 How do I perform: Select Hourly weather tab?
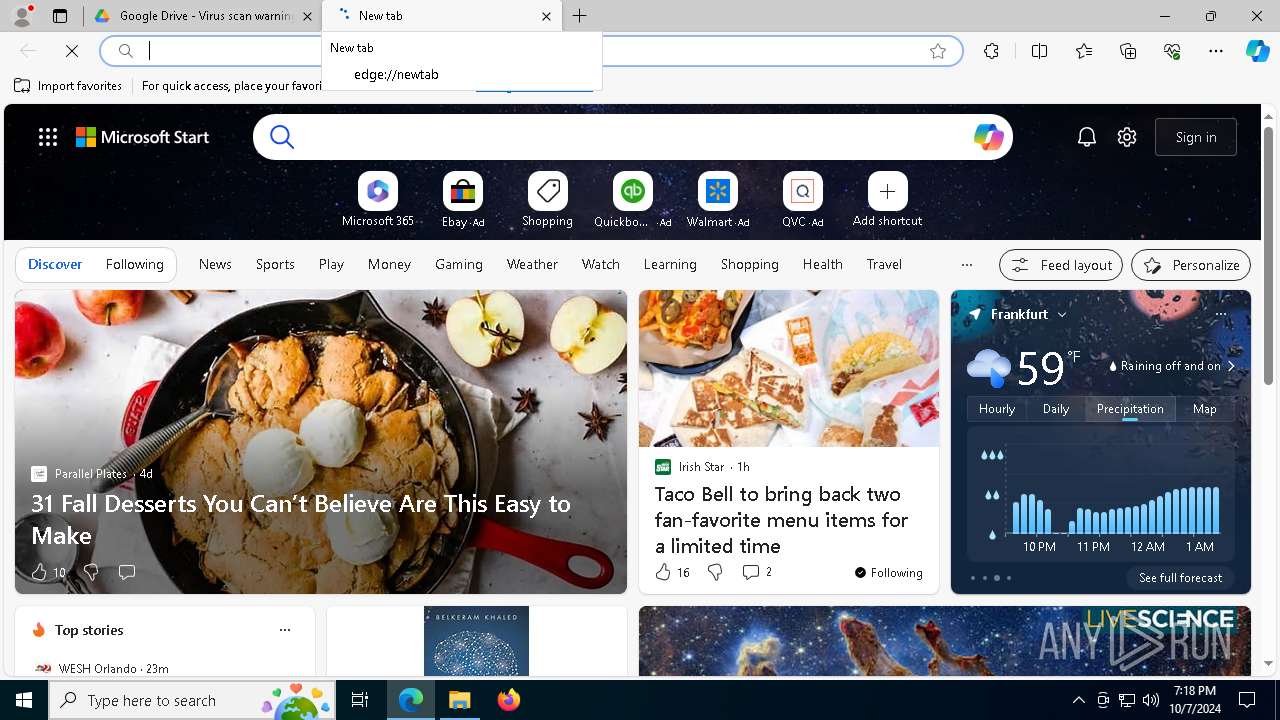click(997, 408)
